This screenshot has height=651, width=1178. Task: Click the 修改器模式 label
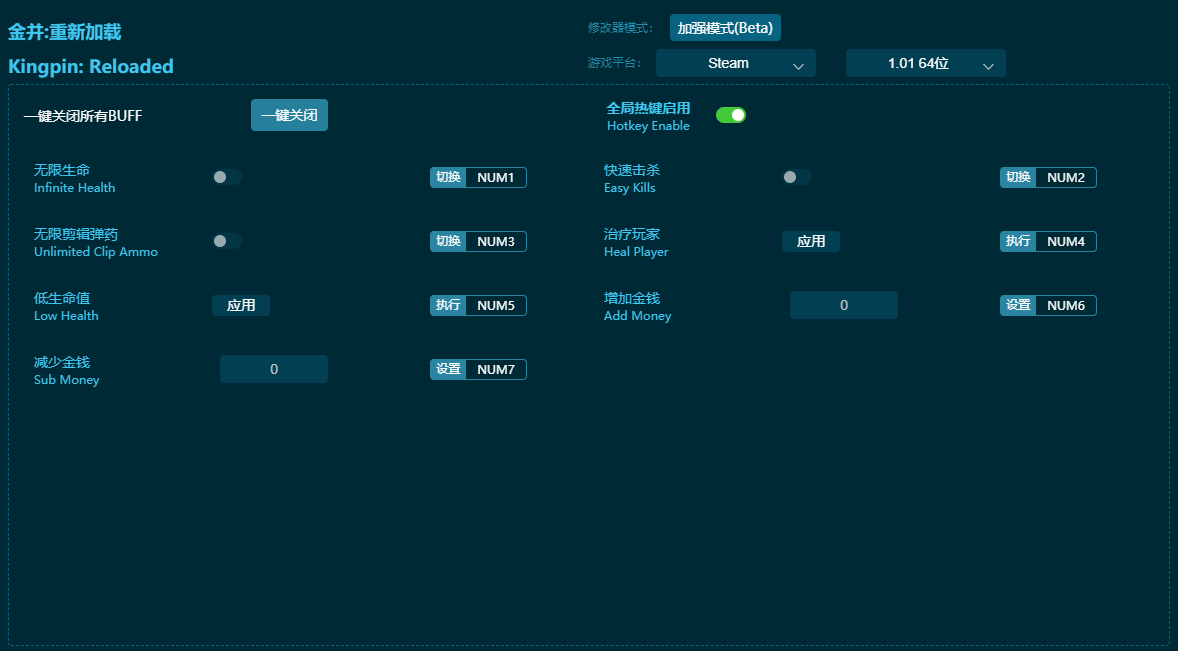620,28
